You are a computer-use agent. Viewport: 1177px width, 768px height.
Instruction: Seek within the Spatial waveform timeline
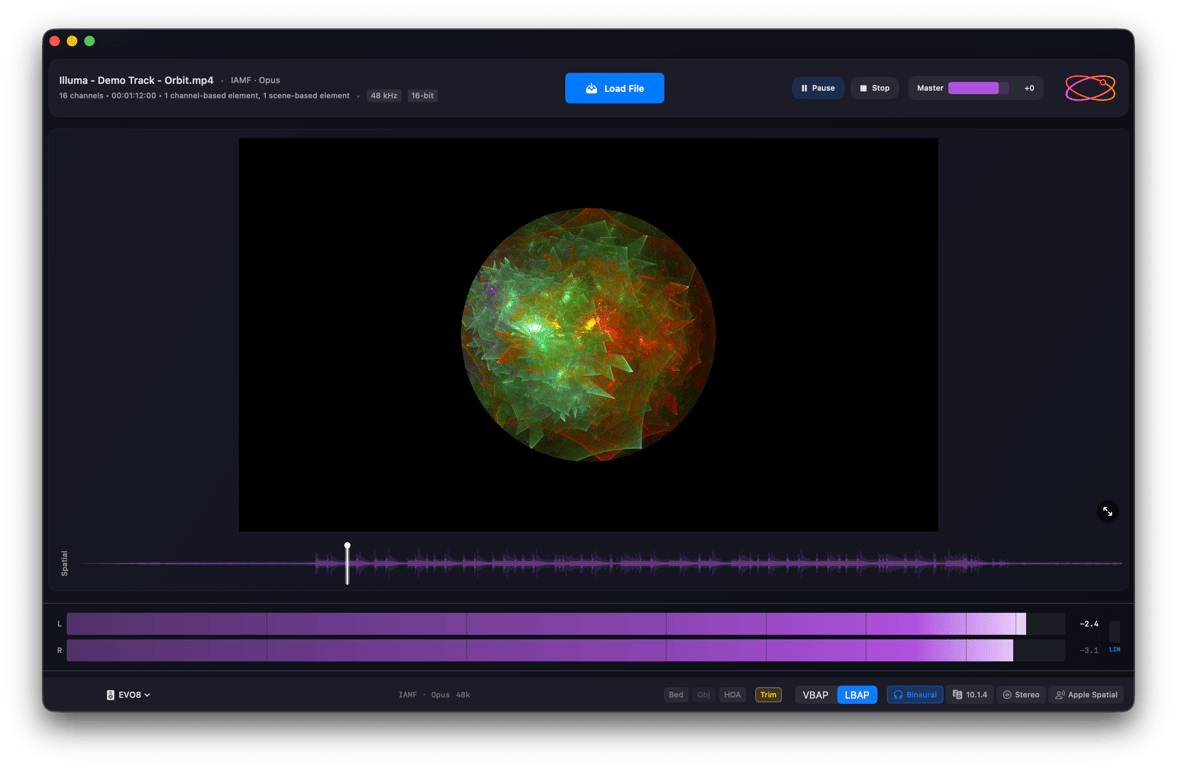pos(601,563)
